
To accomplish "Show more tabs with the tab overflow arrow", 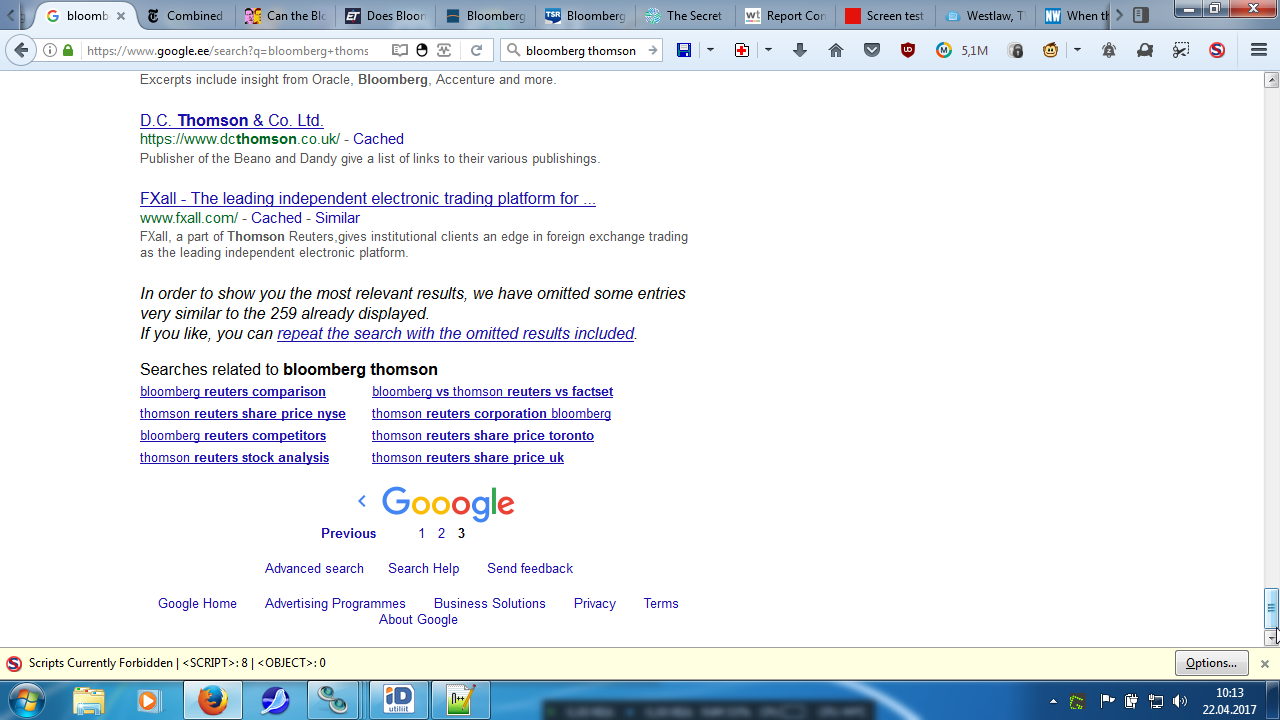I will coord(1119,16).
